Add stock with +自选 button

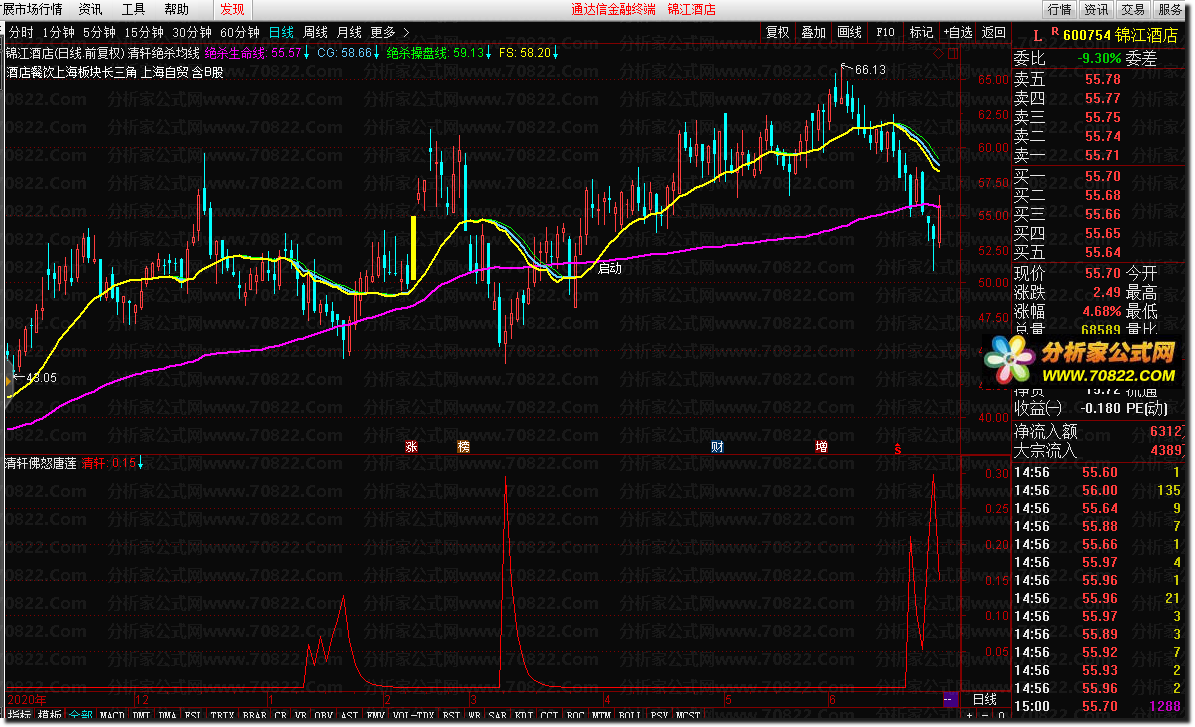[958, 32]
